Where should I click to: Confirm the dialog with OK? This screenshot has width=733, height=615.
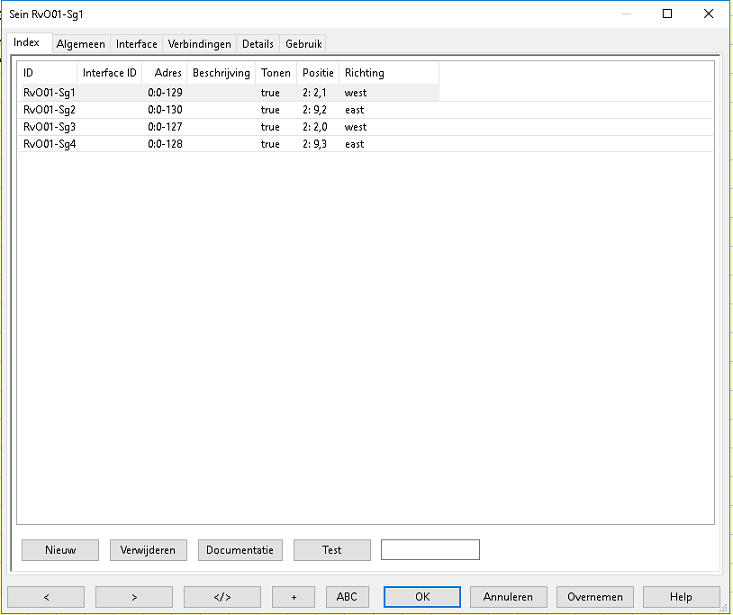(x=422, y=597)
